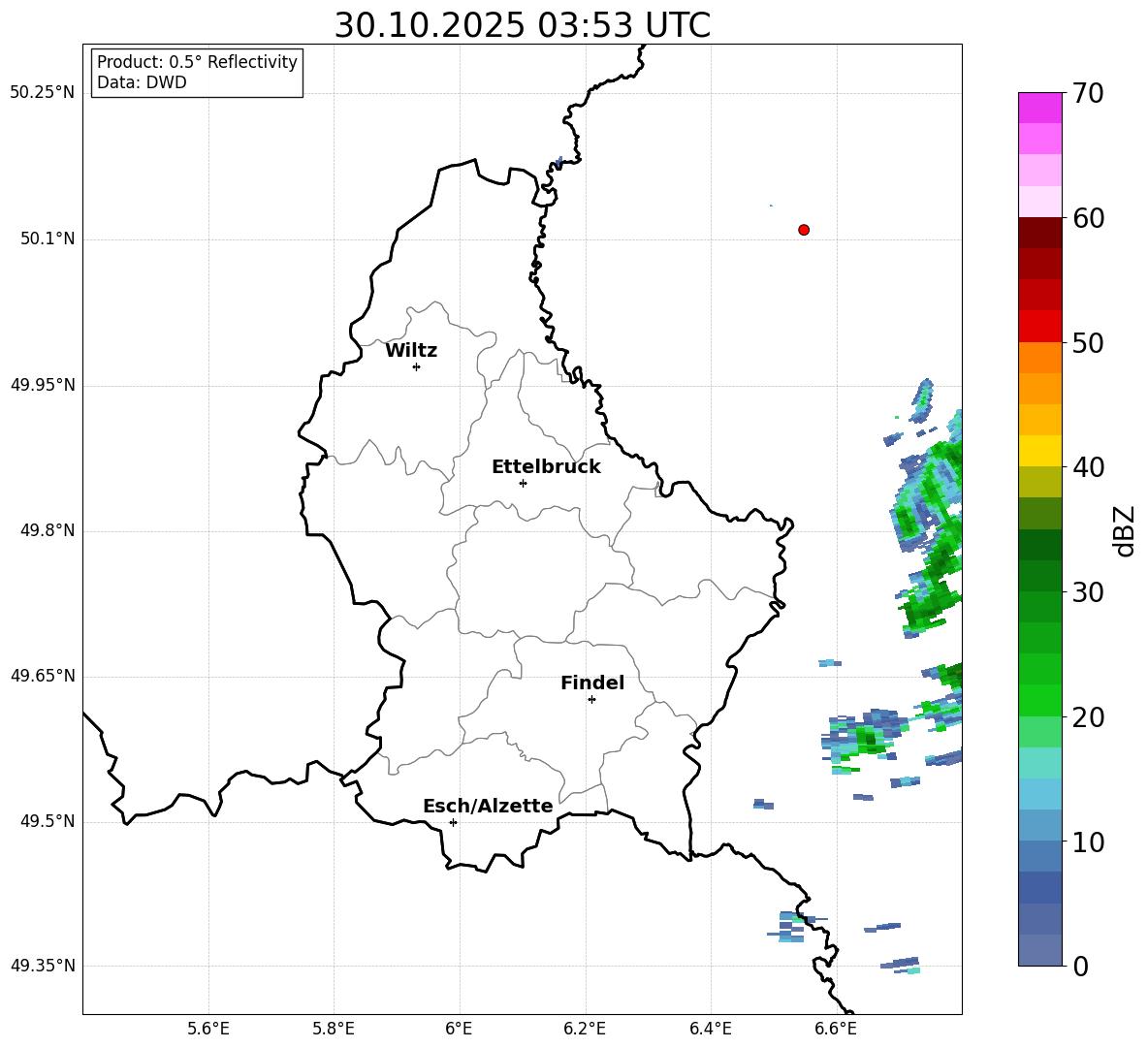Click the 5.6°E longitude label
This screenshot has height=1048, width=1148.
click(208, 1029)
